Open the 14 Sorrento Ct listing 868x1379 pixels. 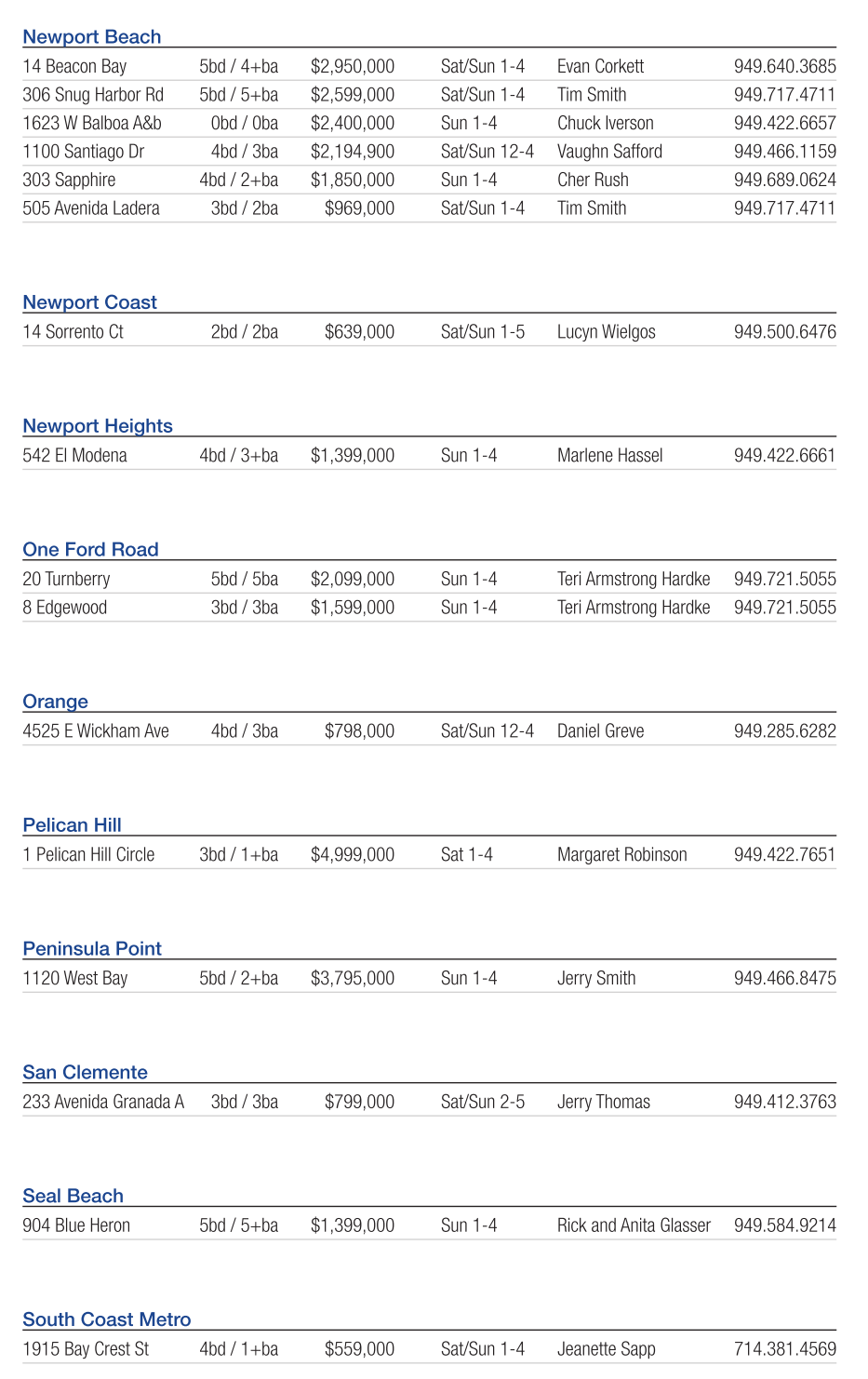point(73,332)
